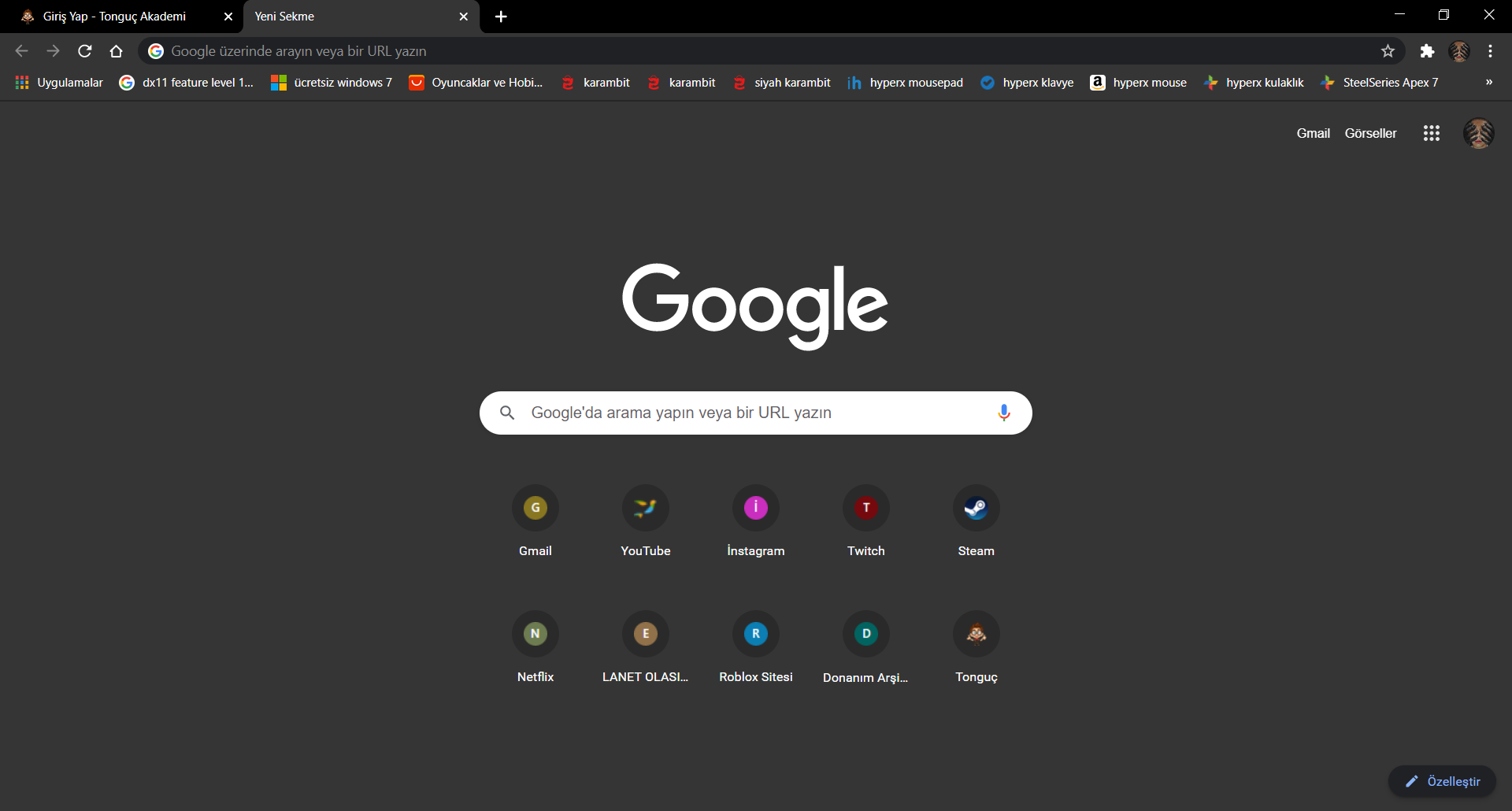Open the extensions puzzle icon
1512x811 pixels.
tap(1427, 51)
